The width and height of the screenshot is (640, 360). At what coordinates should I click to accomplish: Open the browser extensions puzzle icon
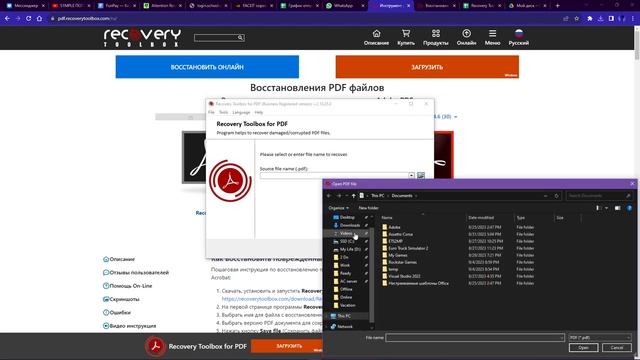(x=589, y=18)
